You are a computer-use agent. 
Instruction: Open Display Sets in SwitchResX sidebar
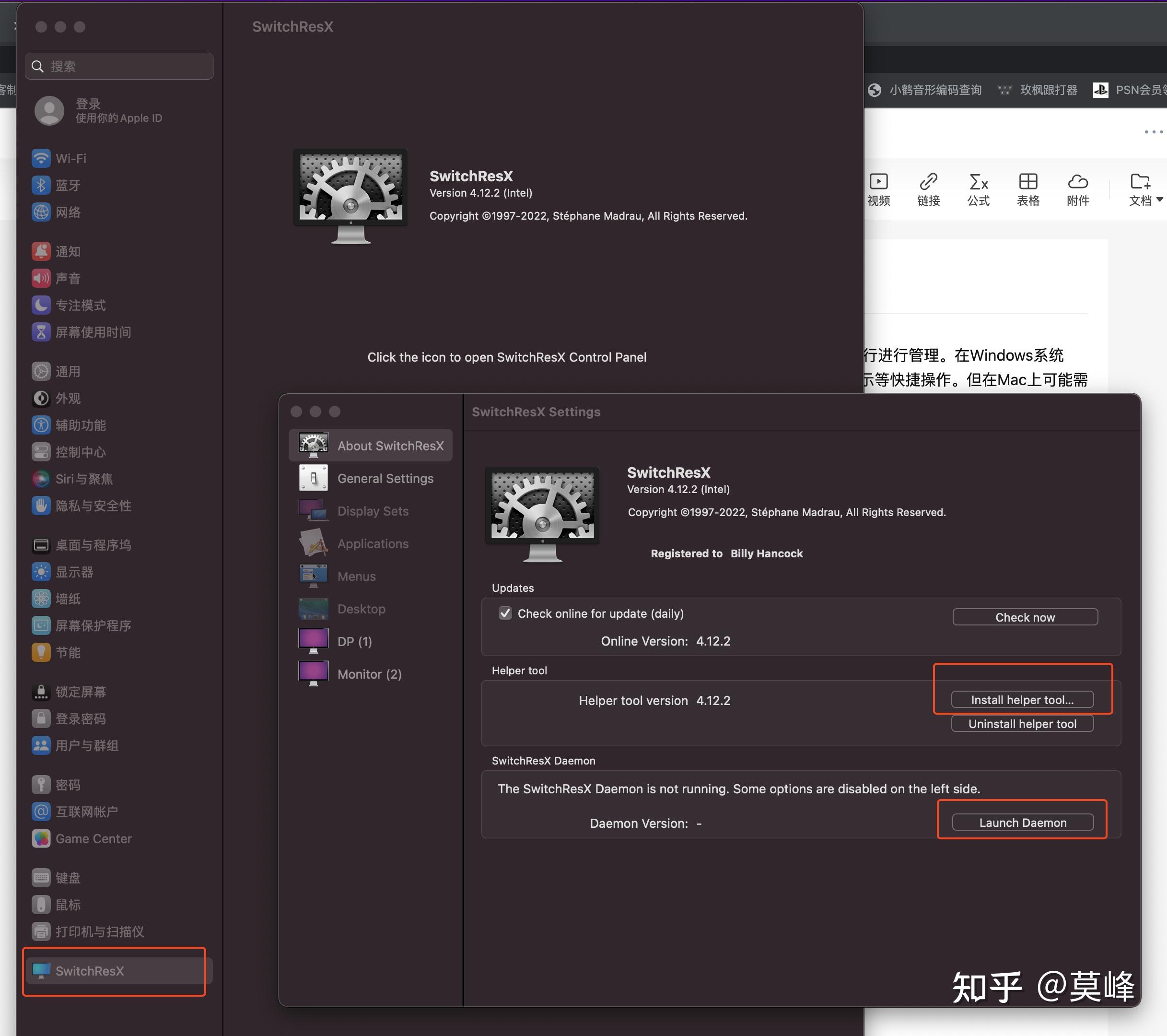(371, 511)
